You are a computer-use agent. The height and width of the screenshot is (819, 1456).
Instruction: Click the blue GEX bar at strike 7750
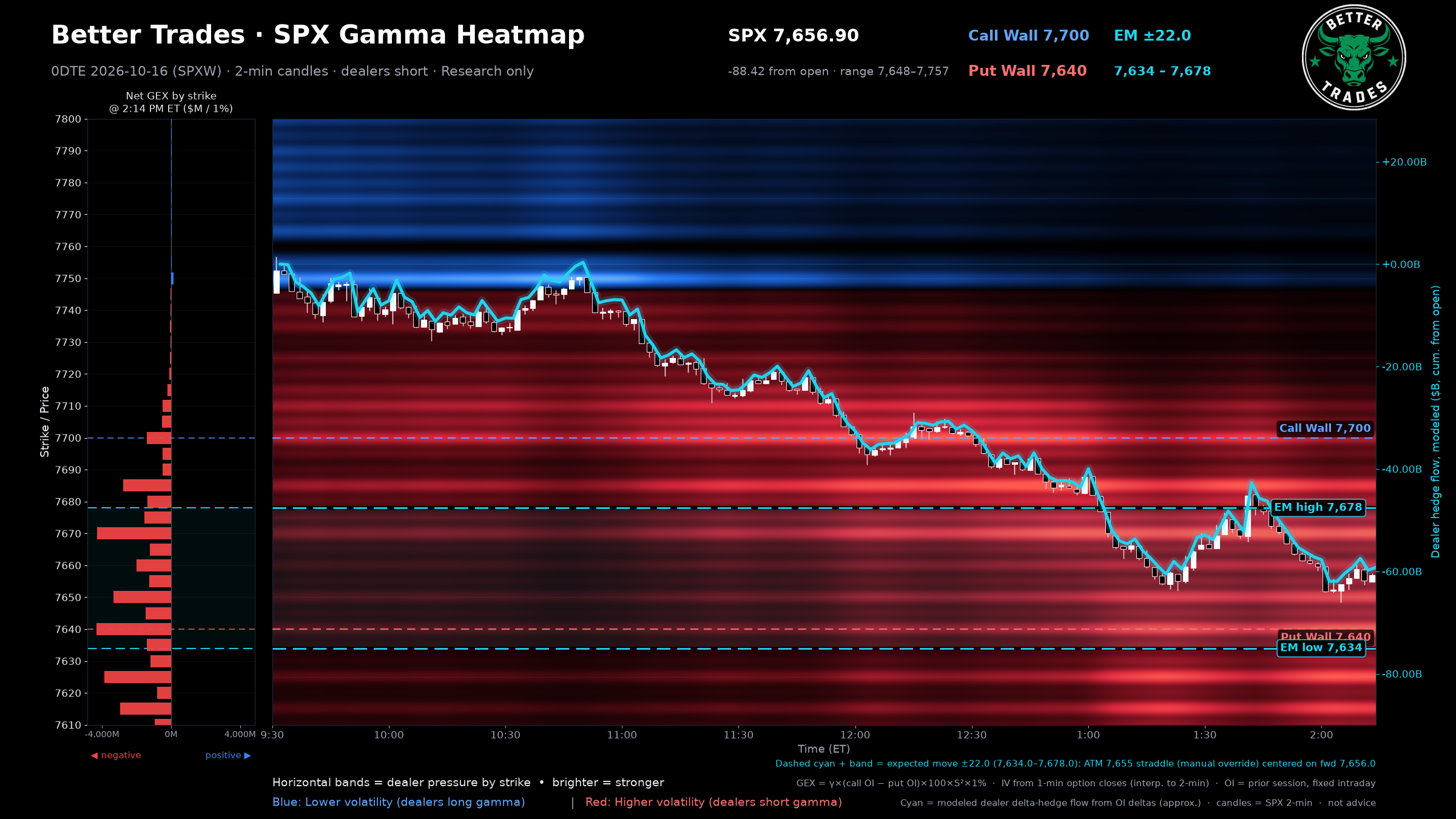pos(172,278)
